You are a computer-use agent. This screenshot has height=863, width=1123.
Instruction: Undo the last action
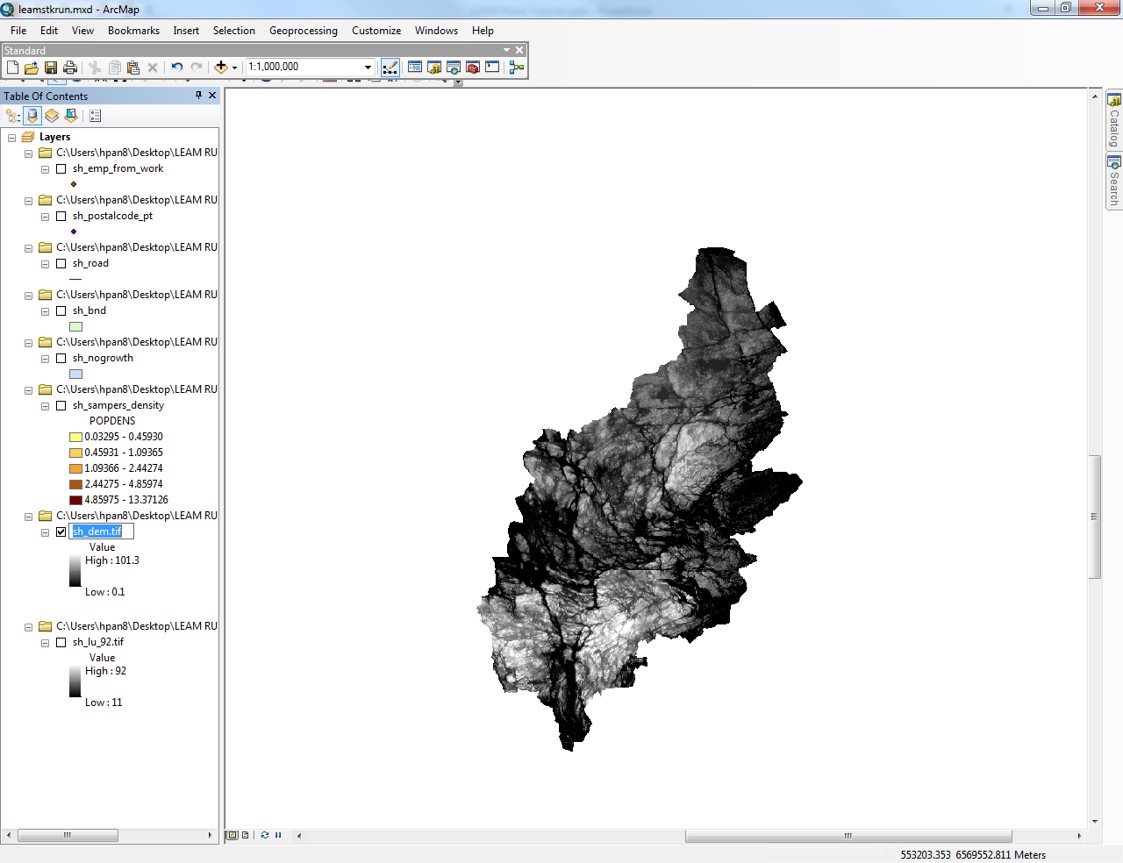pyautogui.click(x=177, y=67)
